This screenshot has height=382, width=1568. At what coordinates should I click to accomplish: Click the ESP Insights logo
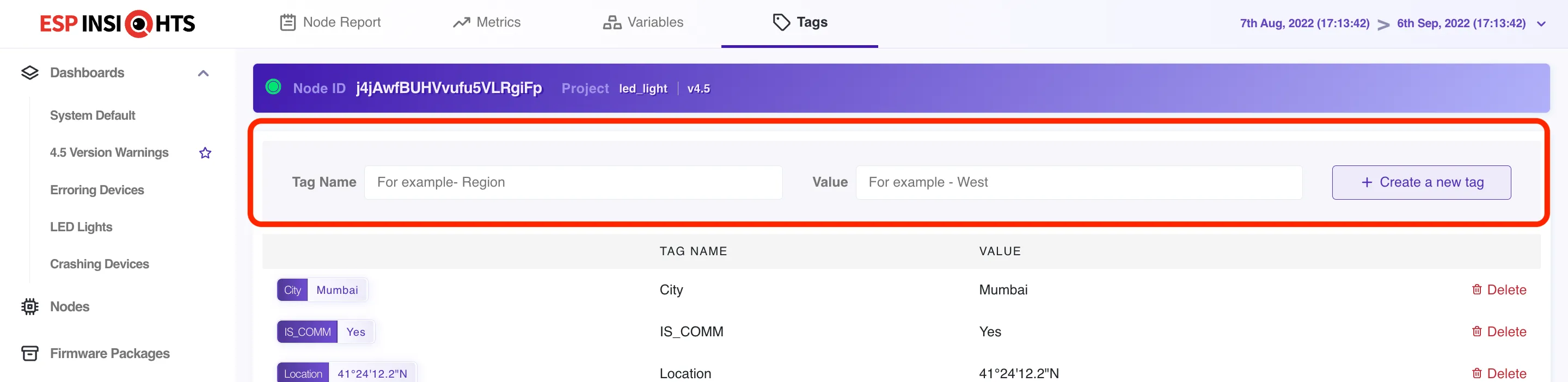[118, 24]
